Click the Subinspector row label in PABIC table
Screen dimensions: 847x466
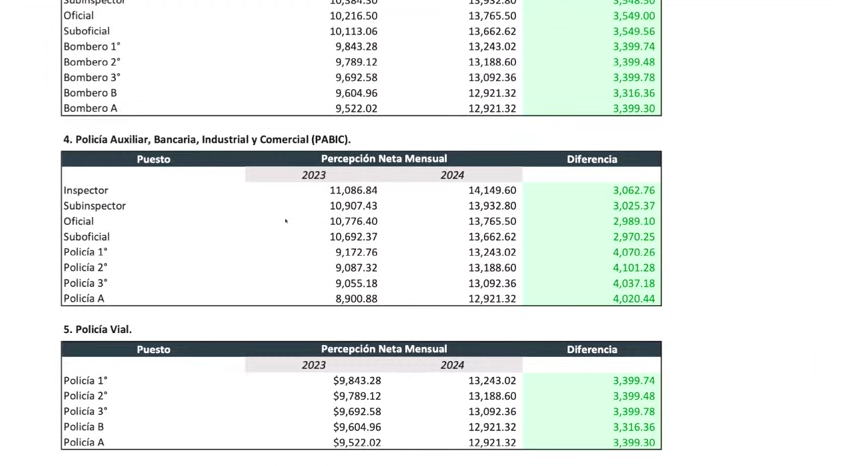click(94, 206)
